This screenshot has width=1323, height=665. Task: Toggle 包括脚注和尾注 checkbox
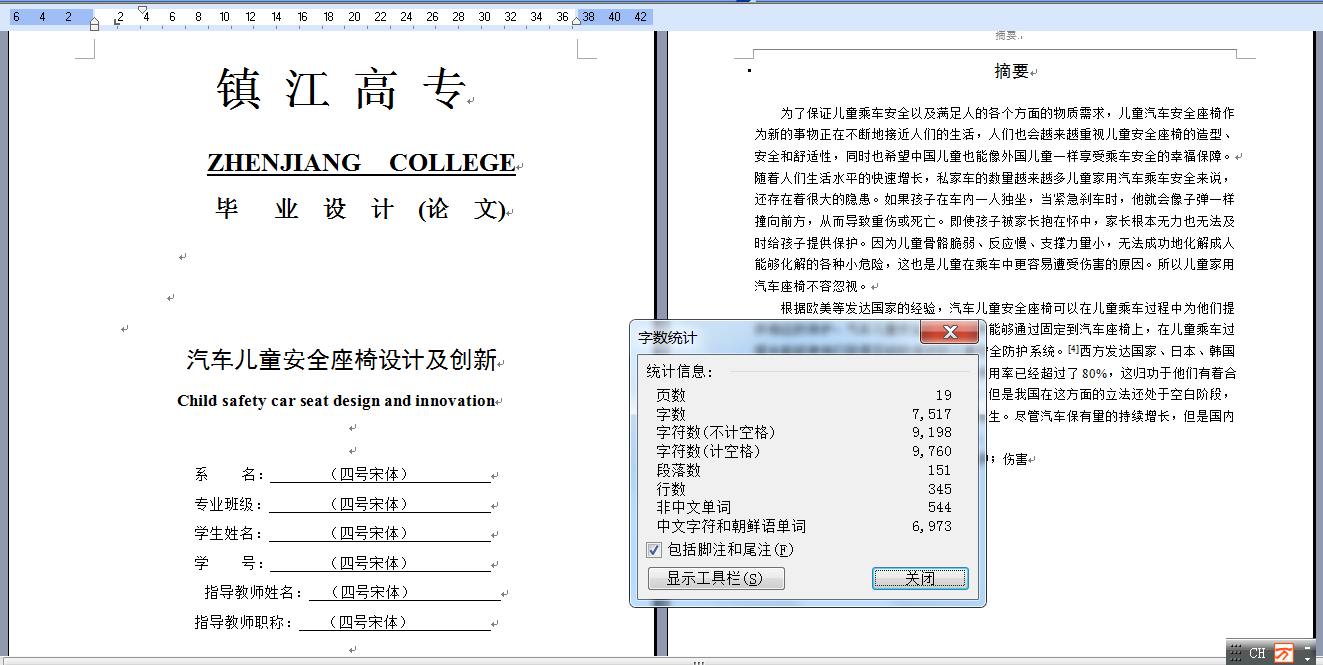click(x=654, y=550)
